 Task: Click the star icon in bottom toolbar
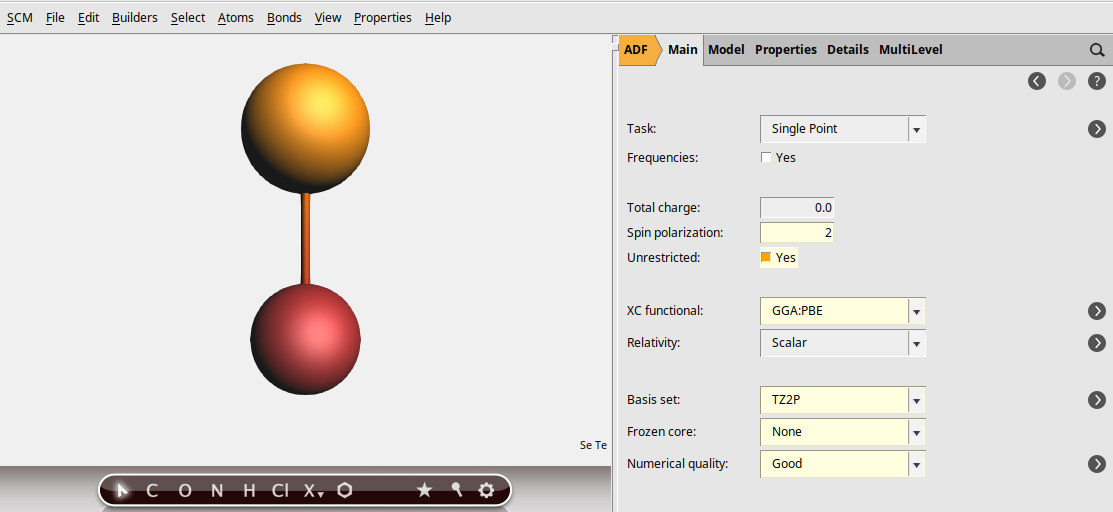[x=424, y=490]
